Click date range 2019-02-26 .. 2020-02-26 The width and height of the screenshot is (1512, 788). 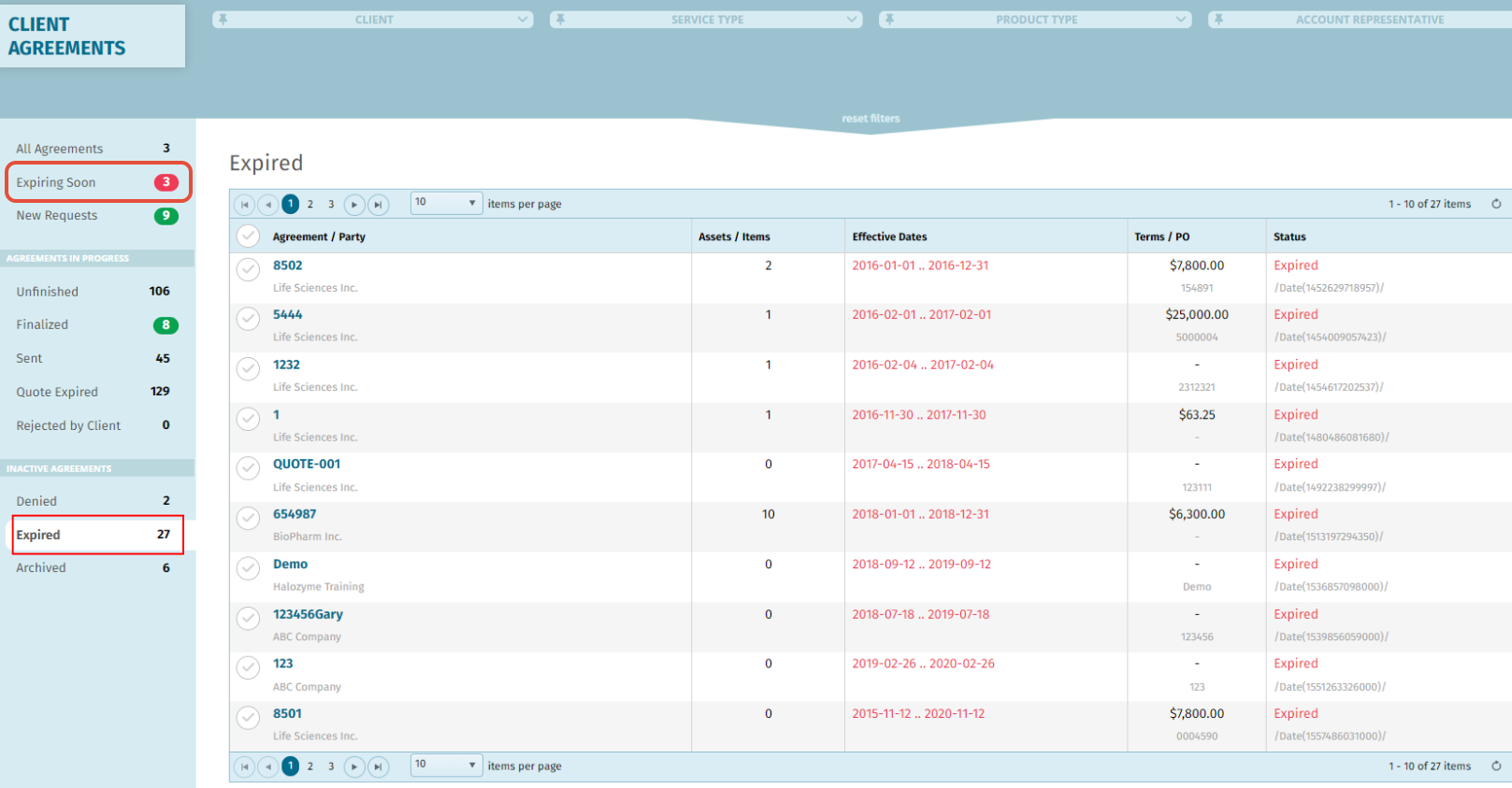click(x=923, y=664)
